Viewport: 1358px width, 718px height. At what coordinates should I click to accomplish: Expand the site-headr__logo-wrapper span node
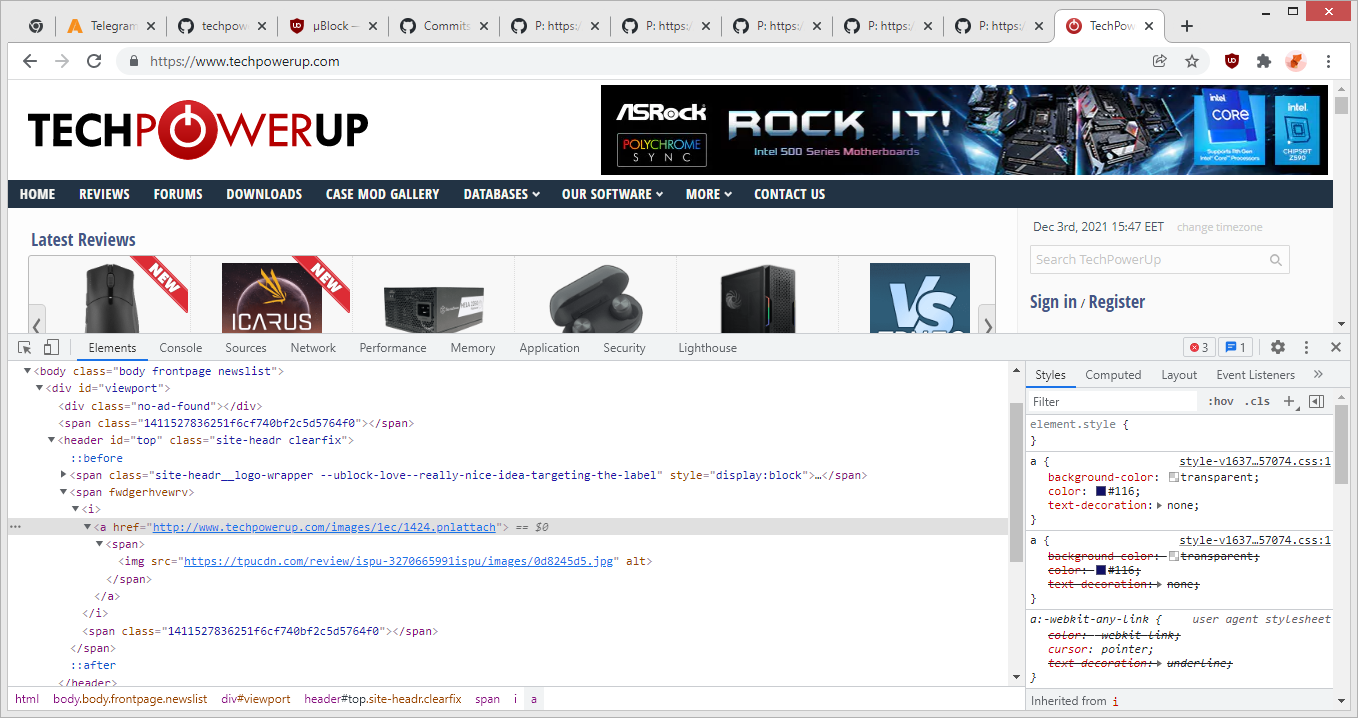coord(63,475)
